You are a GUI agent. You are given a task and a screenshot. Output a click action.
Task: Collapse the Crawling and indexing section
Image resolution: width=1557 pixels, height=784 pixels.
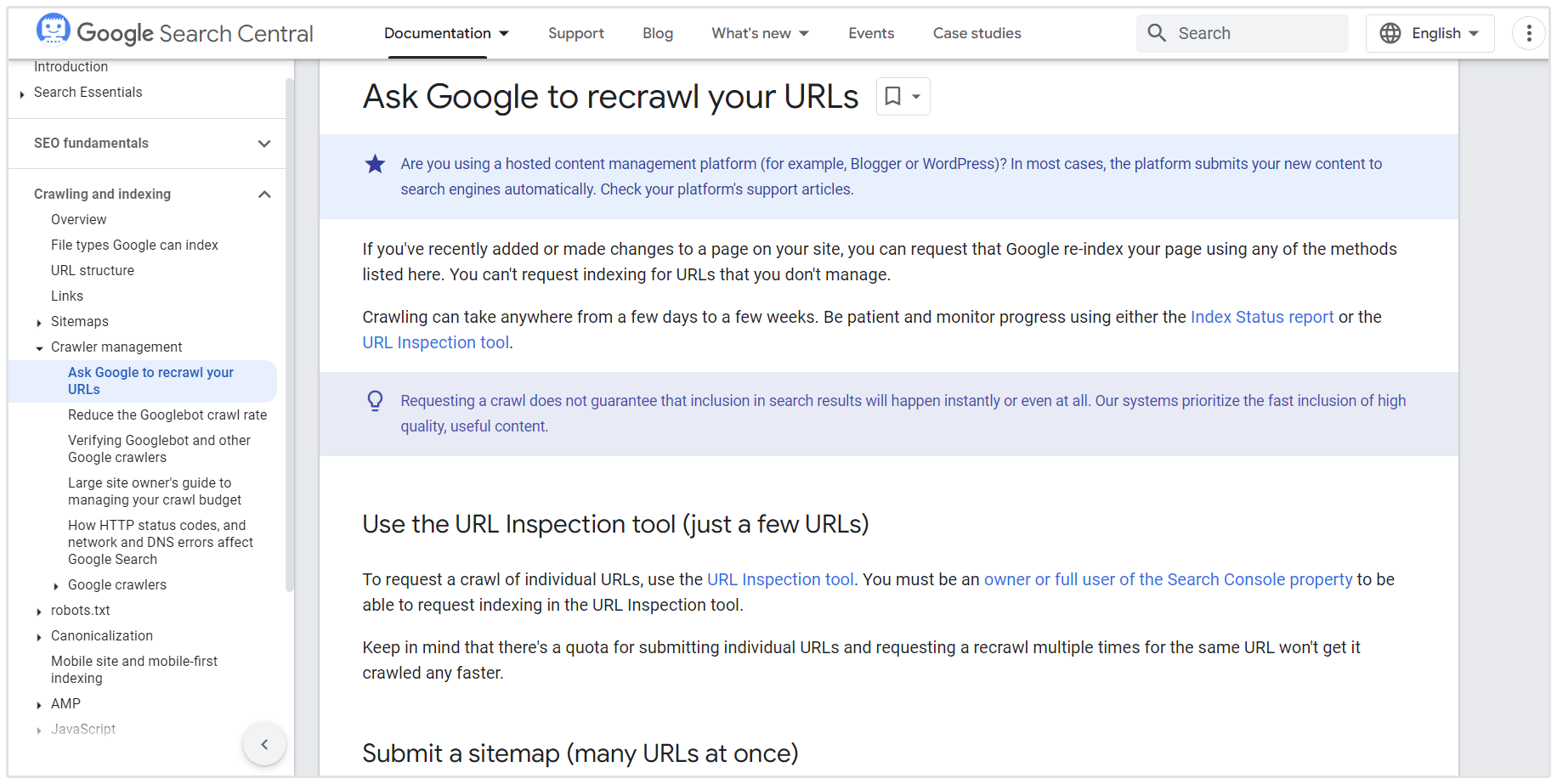coord(264,195)
